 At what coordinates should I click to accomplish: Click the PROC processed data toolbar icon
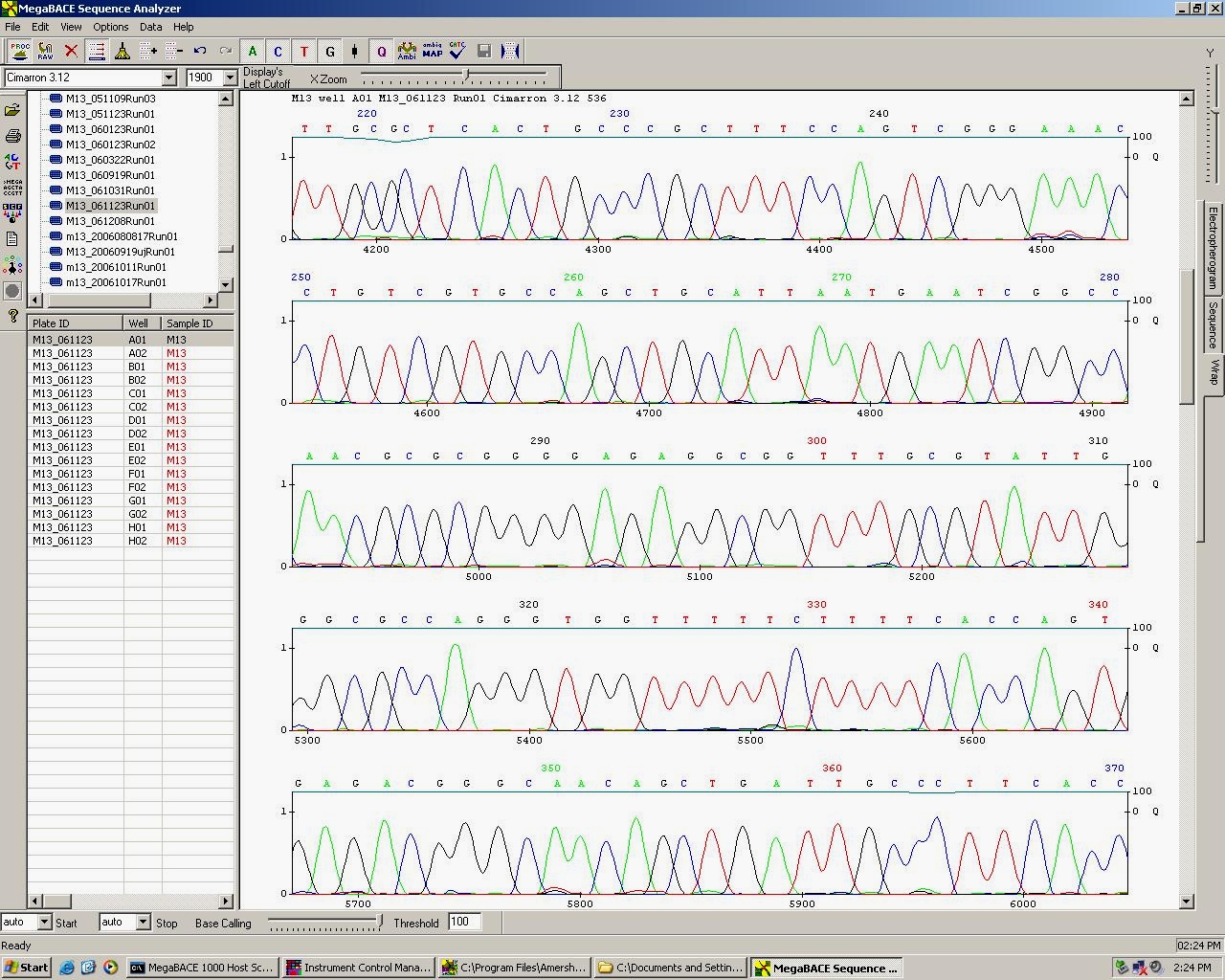[x=19, y=51]
